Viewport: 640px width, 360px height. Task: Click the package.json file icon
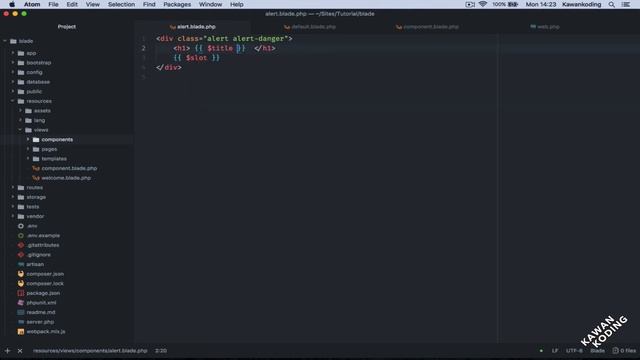click(21, 293)
